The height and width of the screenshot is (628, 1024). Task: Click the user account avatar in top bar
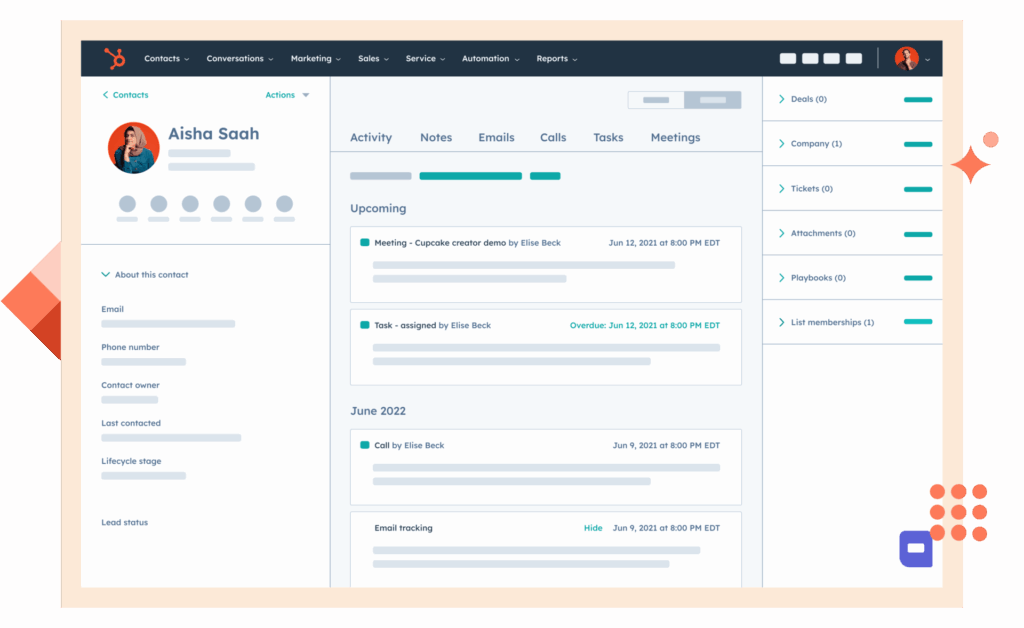(x=906, y=59)
